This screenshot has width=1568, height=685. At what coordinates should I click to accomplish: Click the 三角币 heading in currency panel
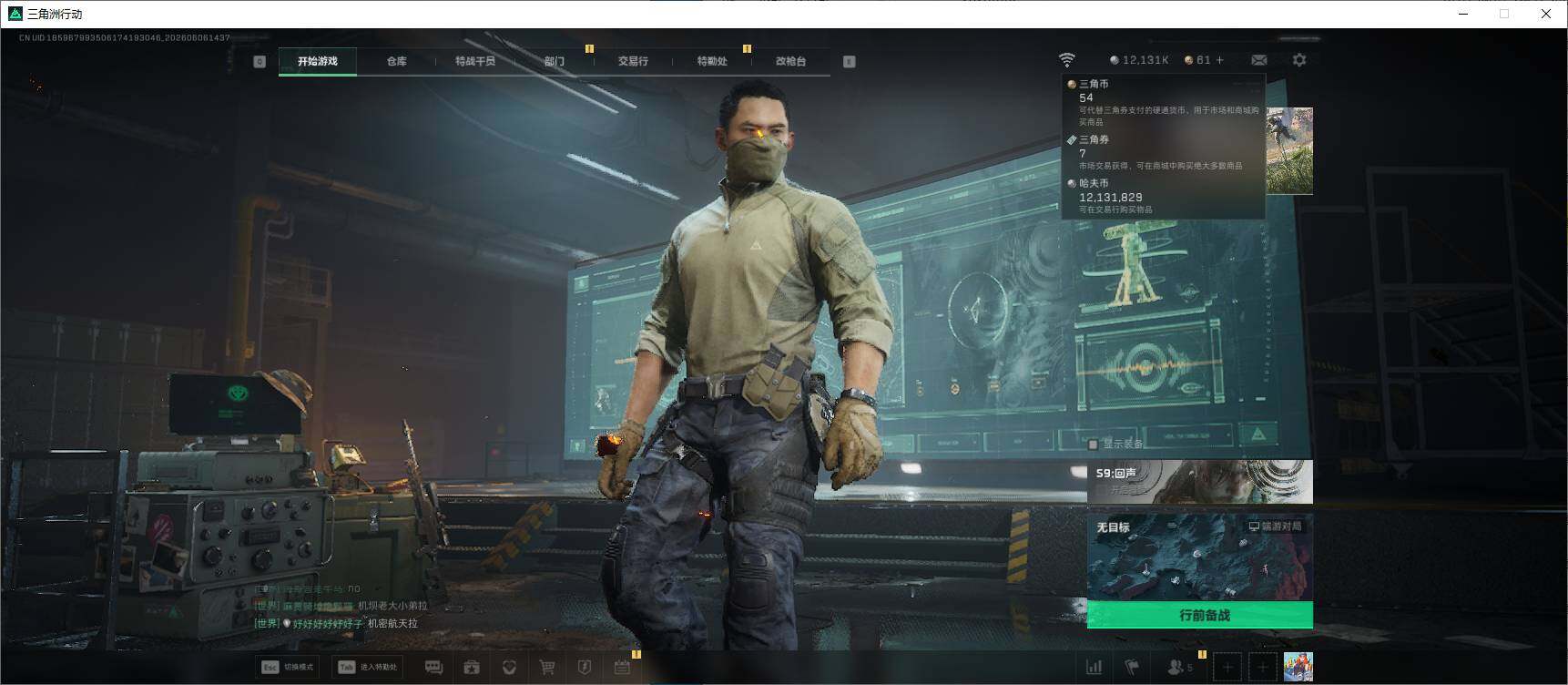tap(1094, 84)
